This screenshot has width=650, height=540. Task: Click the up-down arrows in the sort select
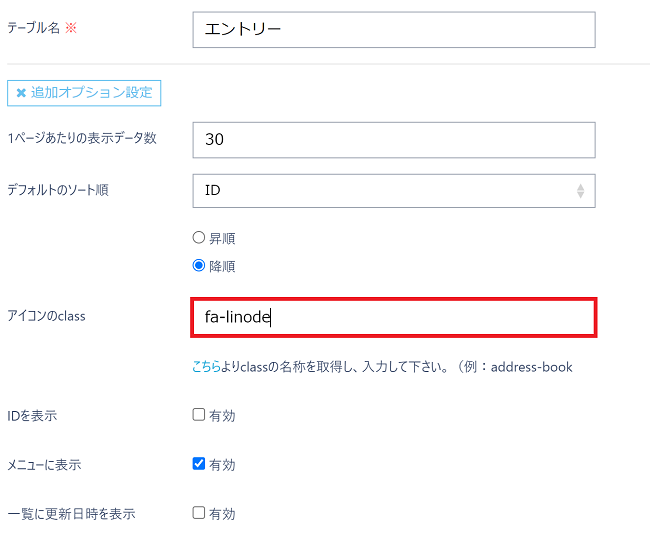click(x=580, y=190)
